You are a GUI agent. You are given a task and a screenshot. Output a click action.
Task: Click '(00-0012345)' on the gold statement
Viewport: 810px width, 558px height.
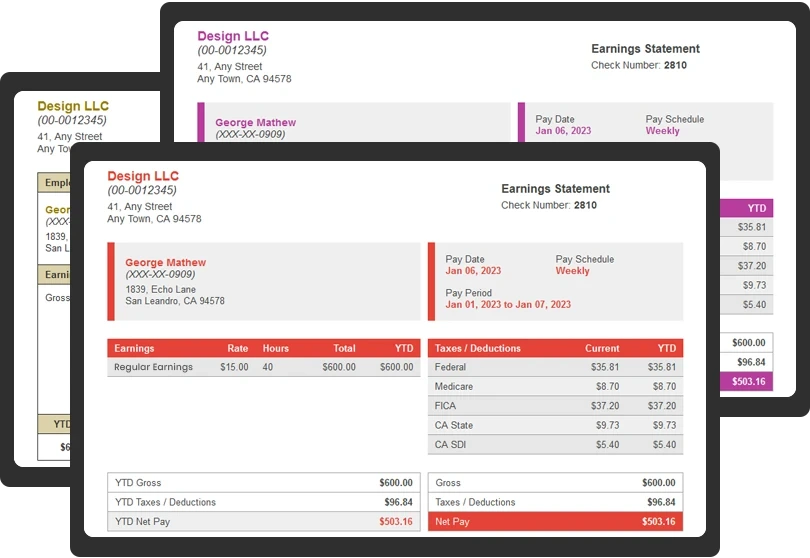[72, 120]
